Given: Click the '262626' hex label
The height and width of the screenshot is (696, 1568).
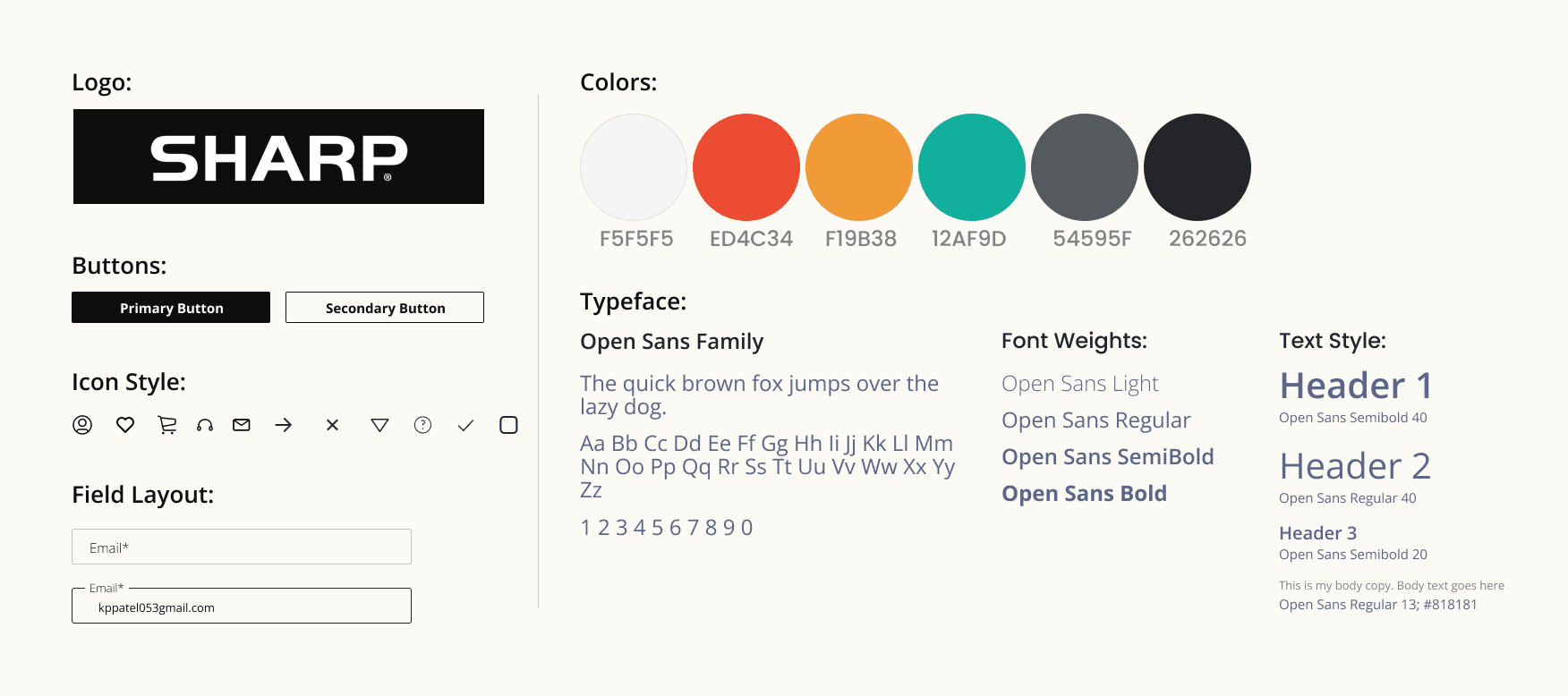Looking at the screenshot, I should (x=1207, y=239).
